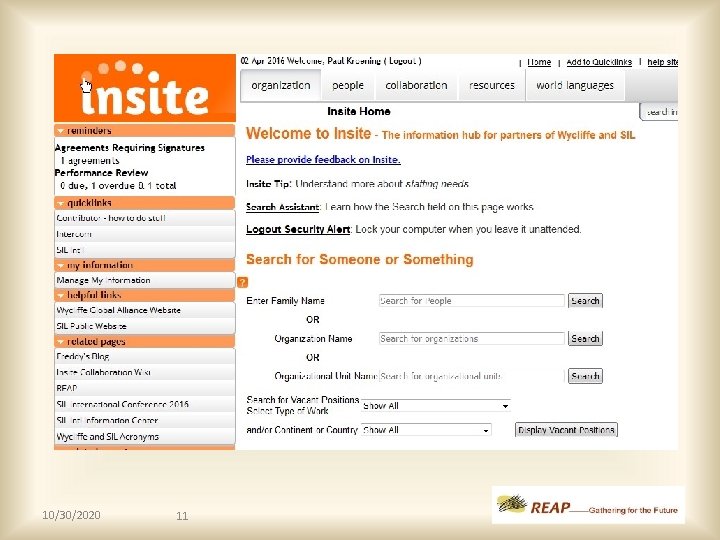Image resolution: width=720 pixels, height=540 pixels.
Task: Open Manage My Information
Action: [x=145, y=280]
